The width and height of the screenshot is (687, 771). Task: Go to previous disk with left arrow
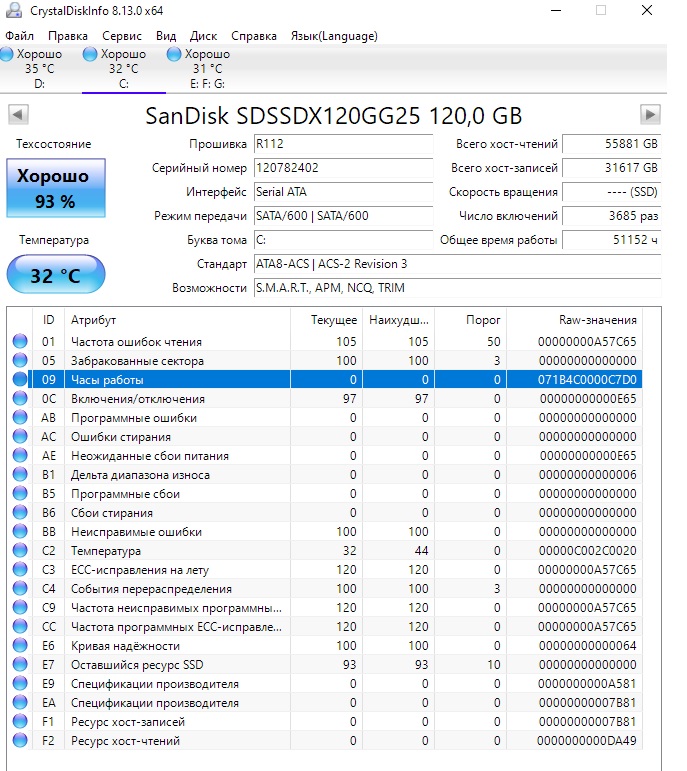(18, 115)
